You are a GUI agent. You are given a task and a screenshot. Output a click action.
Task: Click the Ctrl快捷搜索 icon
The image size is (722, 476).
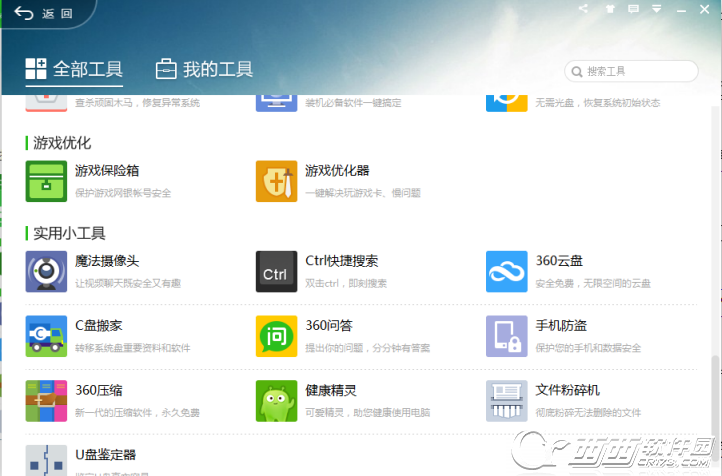click(x=276, y=272)
